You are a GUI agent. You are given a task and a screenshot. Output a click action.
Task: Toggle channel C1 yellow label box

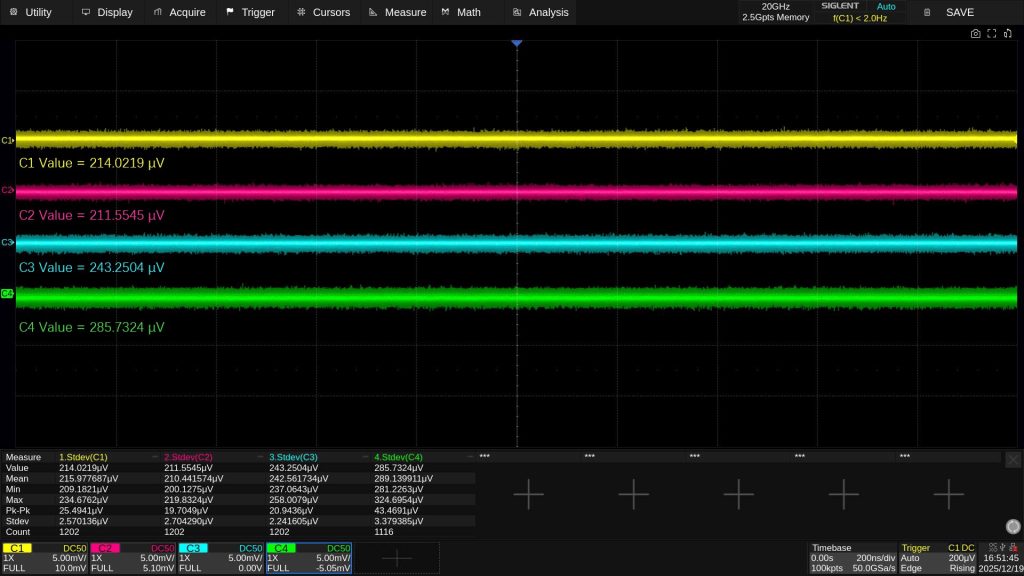point(17,548)
